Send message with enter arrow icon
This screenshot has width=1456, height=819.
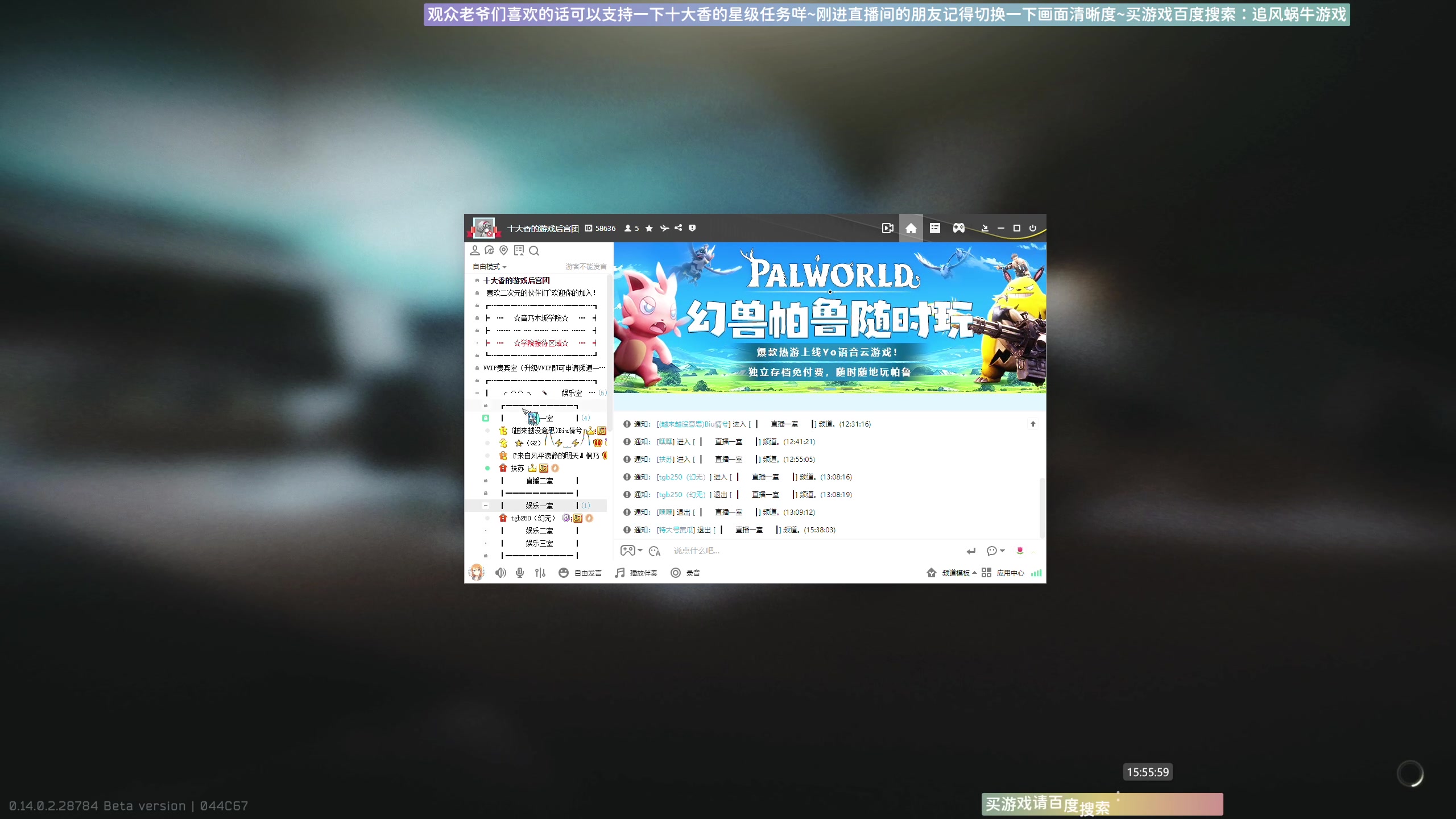pyautogui.click(x=971, y=551)
